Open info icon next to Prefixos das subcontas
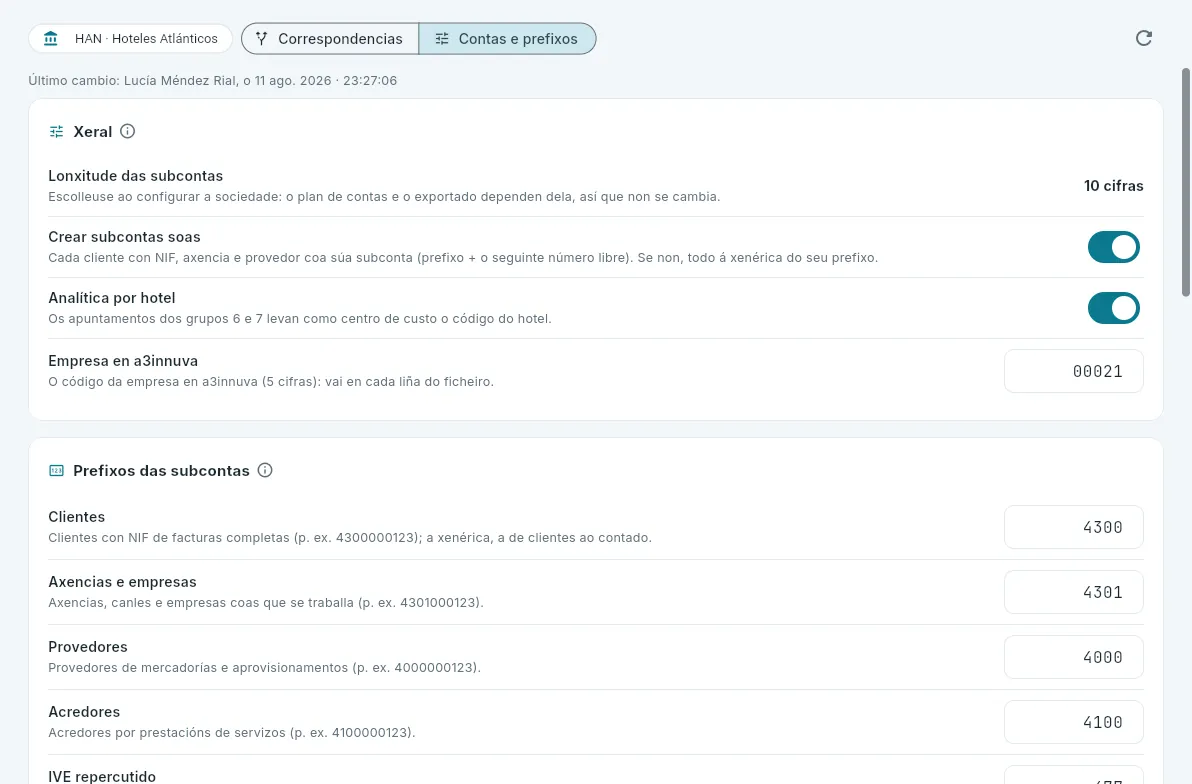 265,470
